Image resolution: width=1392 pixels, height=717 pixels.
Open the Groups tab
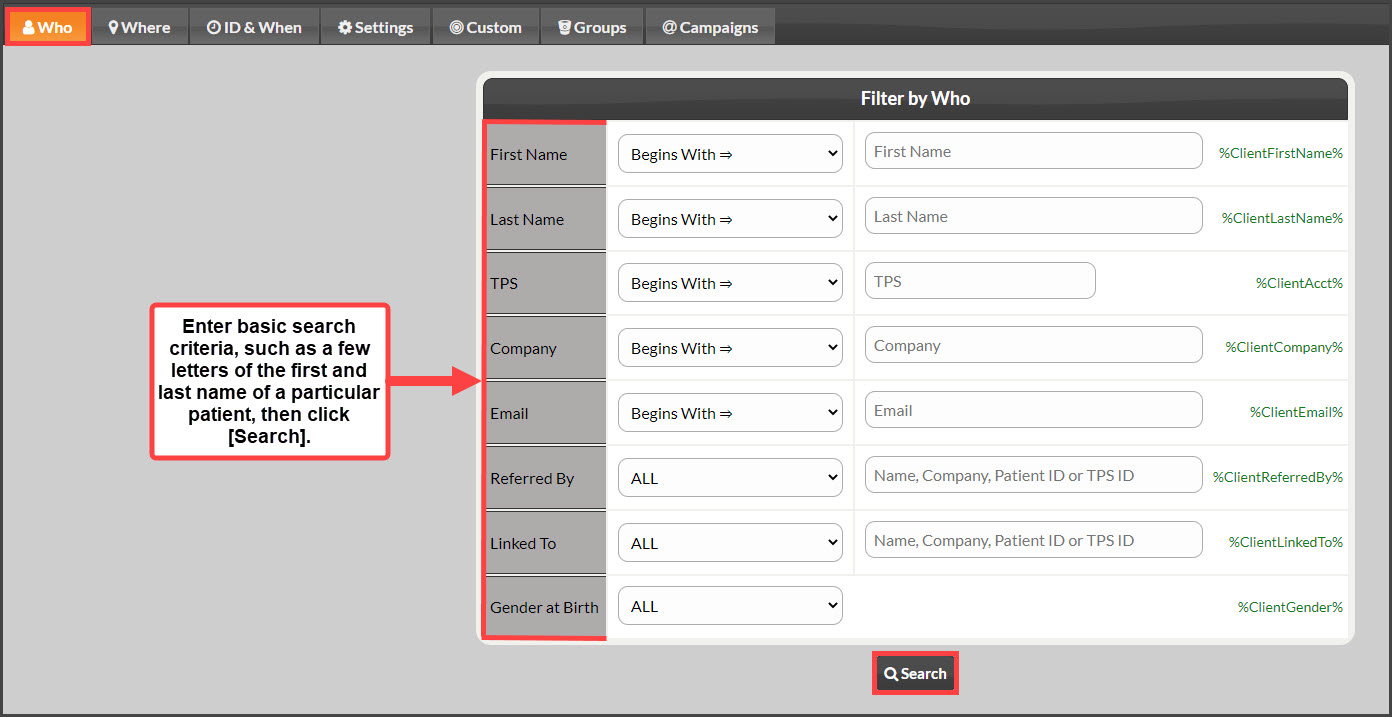coord(593,27)
